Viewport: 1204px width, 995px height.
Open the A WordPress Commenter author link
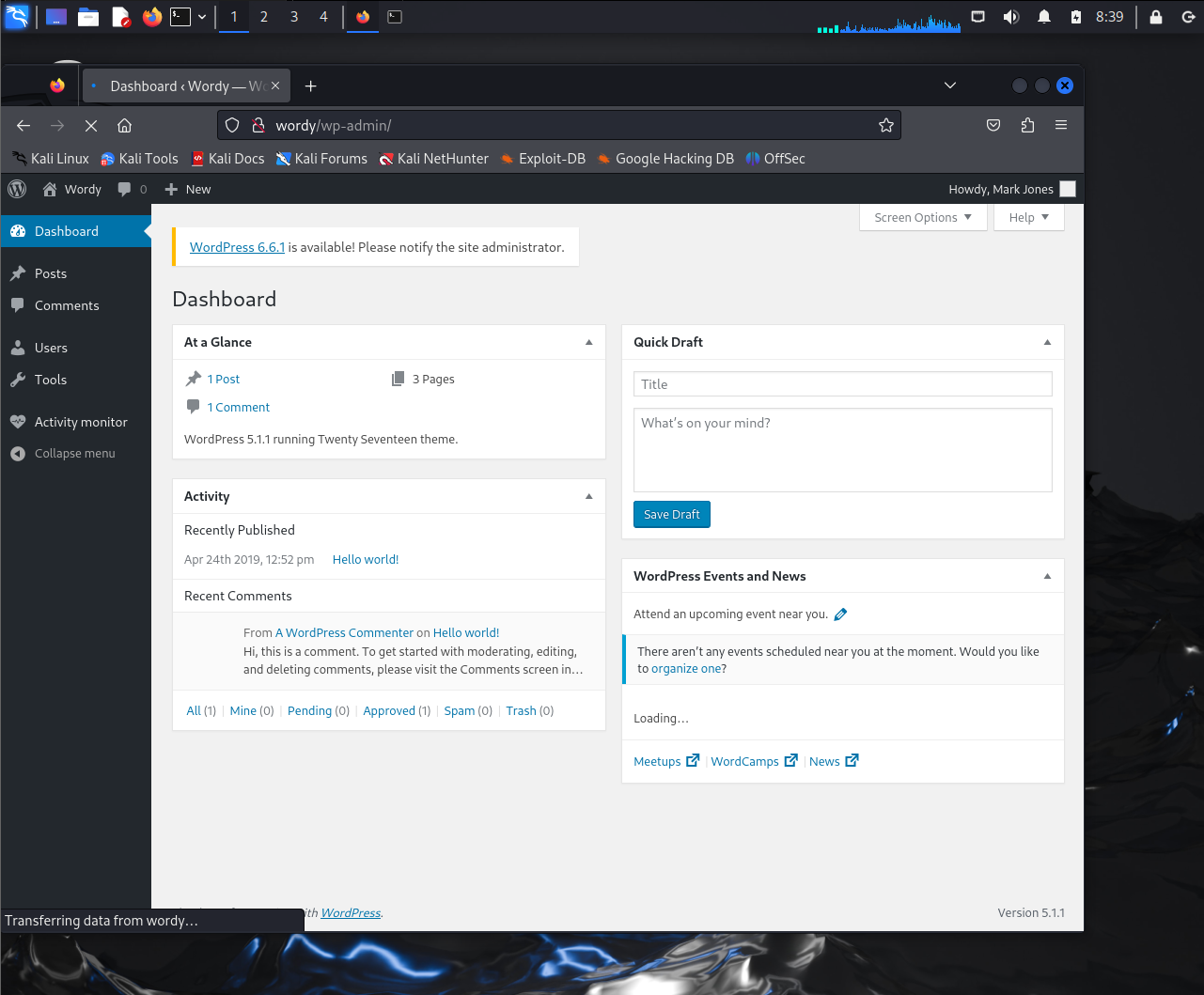[x=344, y=632]
